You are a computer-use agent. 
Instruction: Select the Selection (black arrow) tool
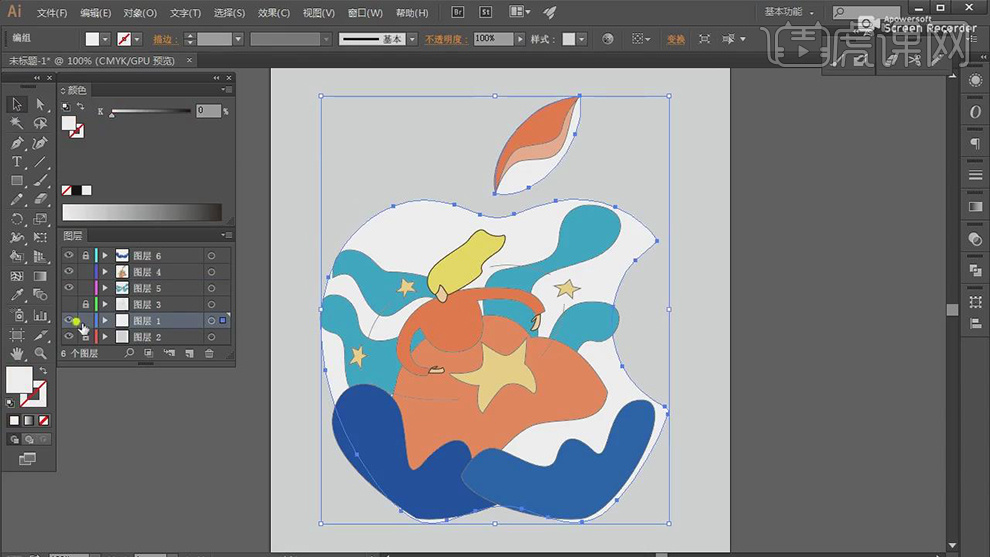tap(16, 104)
